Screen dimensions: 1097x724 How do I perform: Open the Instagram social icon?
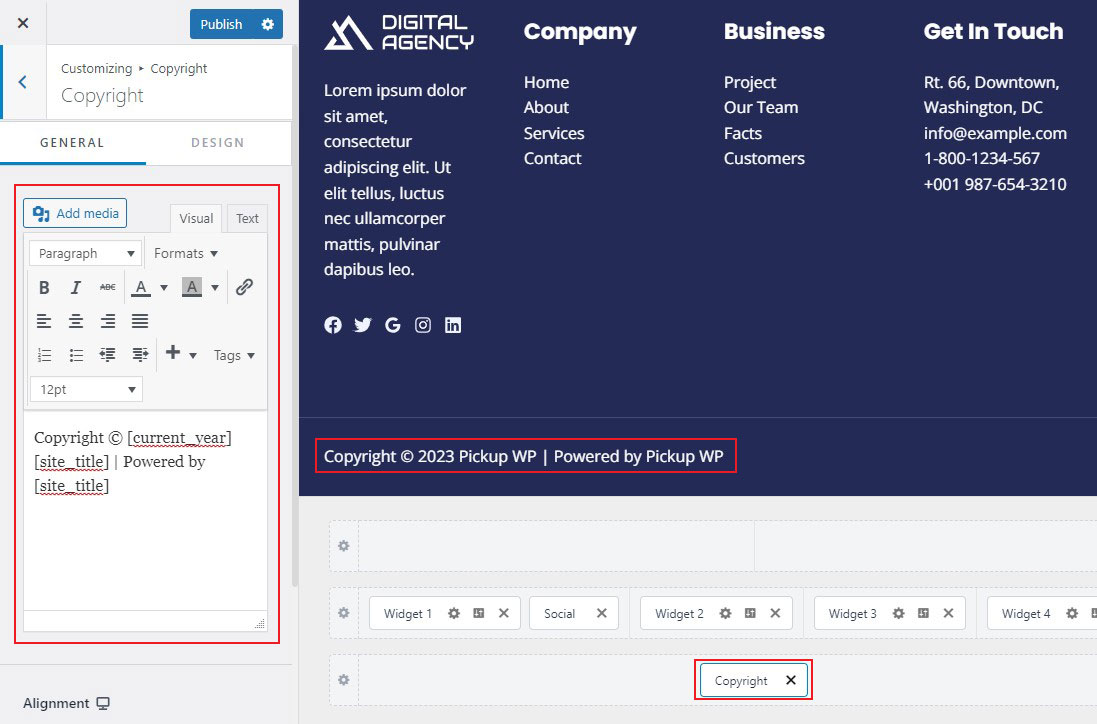pos(423,325)
